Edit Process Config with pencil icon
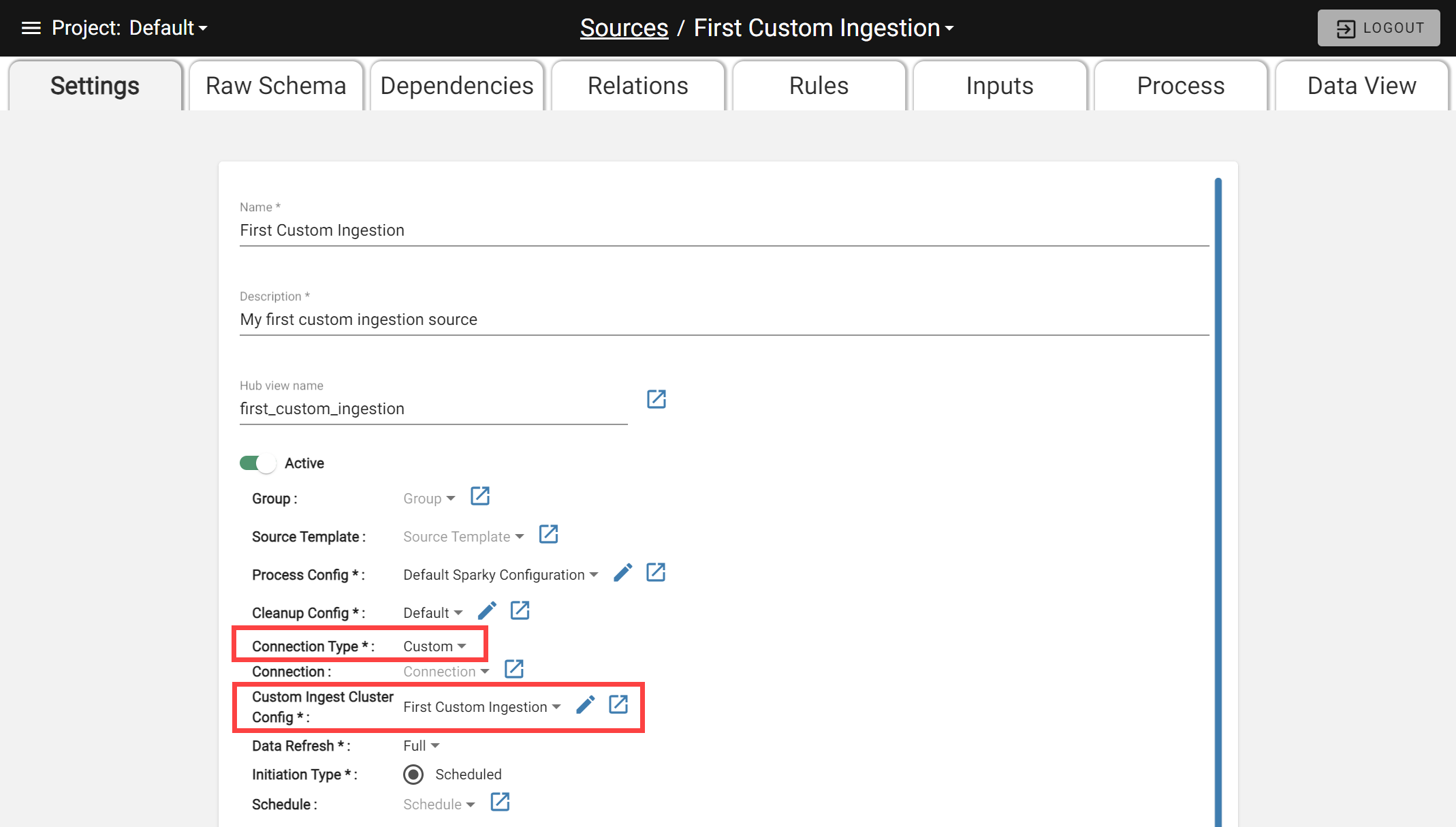This screenshot has width=1456, height=827. coord(622,573)
